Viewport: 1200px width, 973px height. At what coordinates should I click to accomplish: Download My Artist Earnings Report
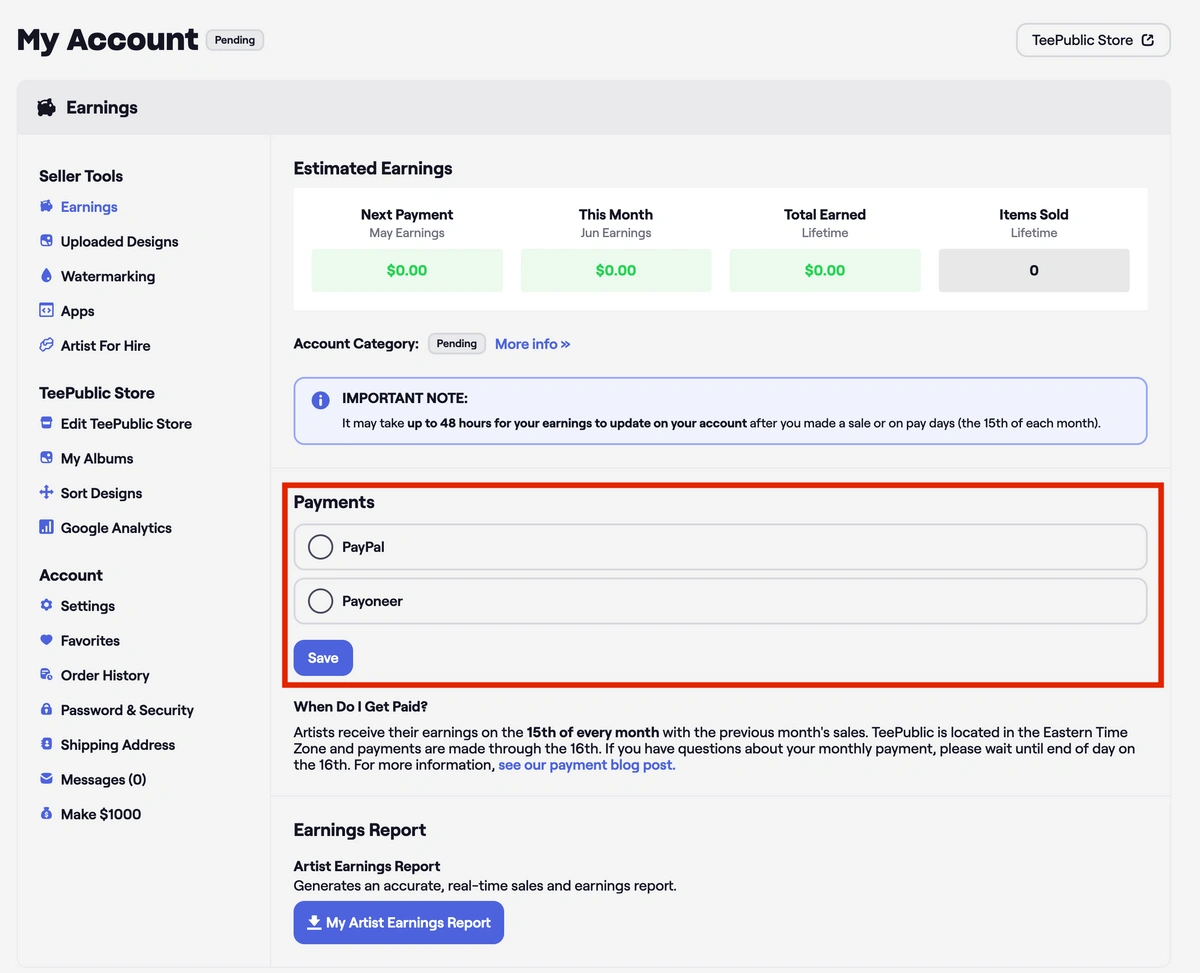click(x=399, y=922)
